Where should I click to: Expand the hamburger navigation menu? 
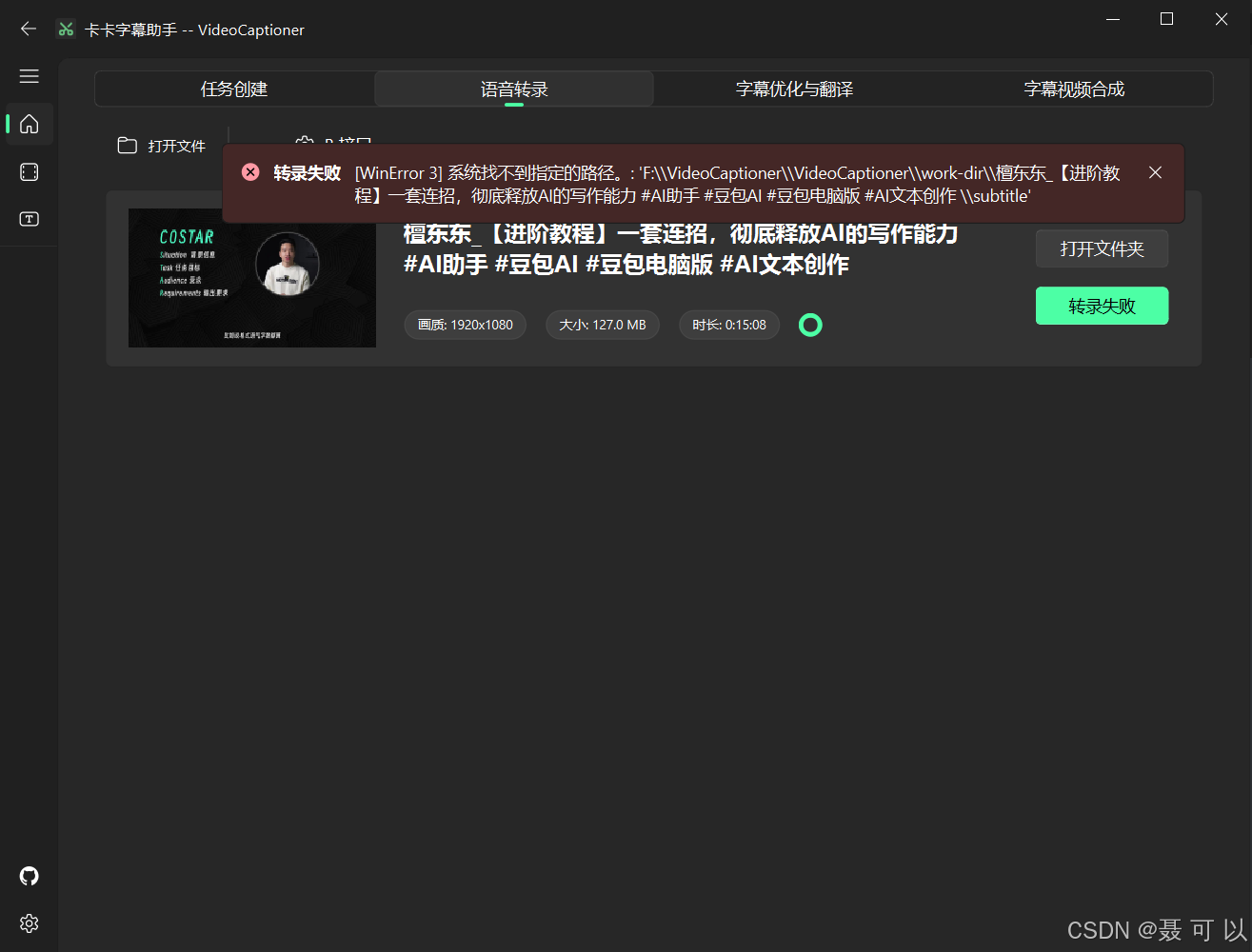coord(30,76)
